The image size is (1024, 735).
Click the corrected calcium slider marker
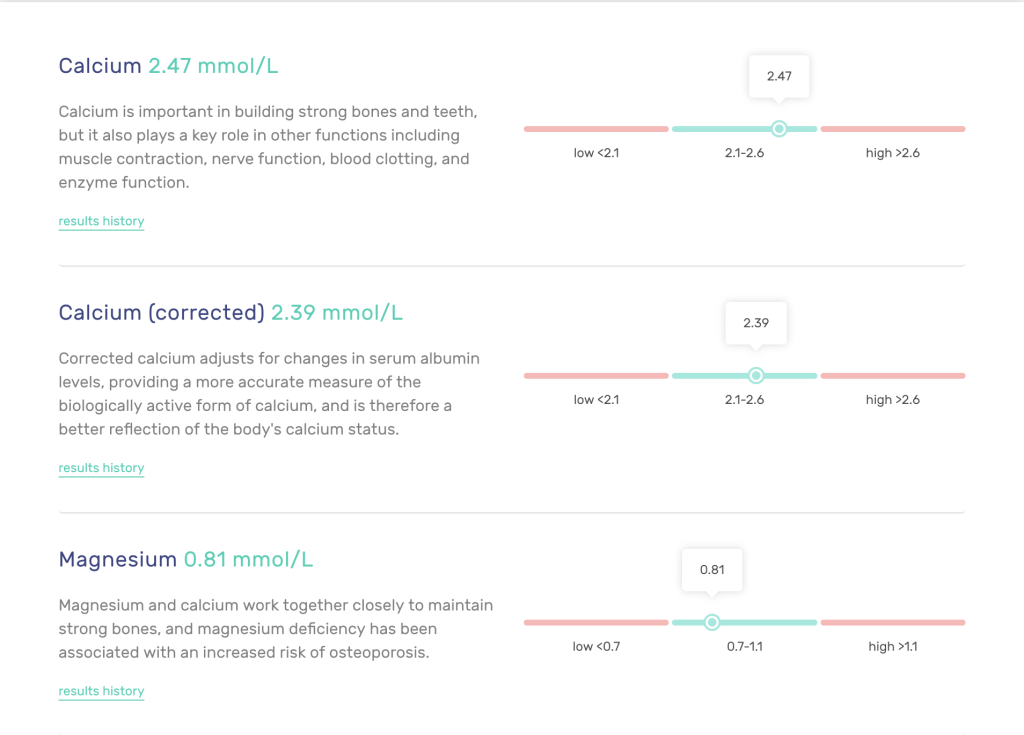point(756,376)
